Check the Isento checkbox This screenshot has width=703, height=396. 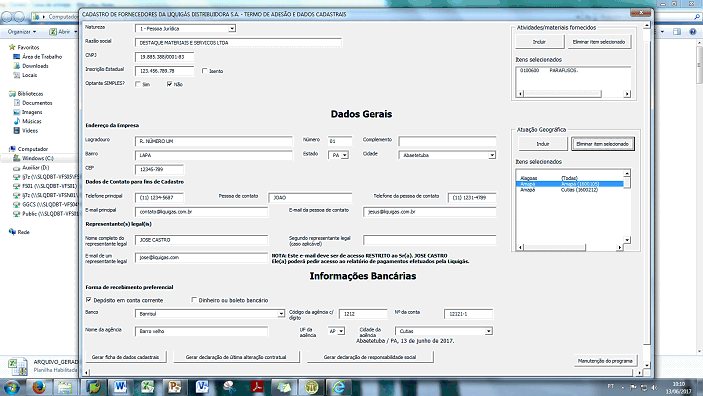(x=204, y=71)
